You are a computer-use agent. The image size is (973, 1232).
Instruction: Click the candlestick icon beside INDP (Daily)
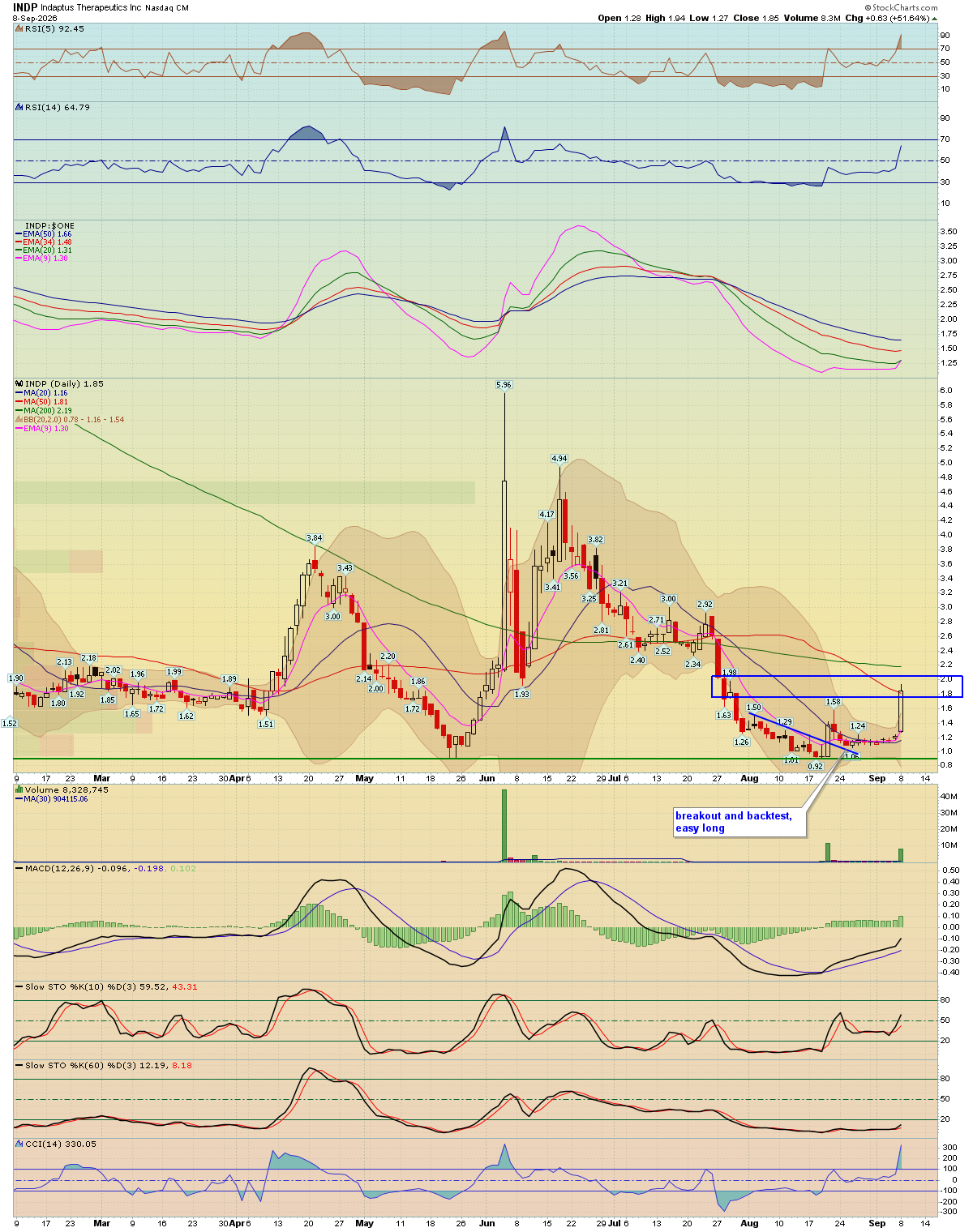click(x=18, y=383)
